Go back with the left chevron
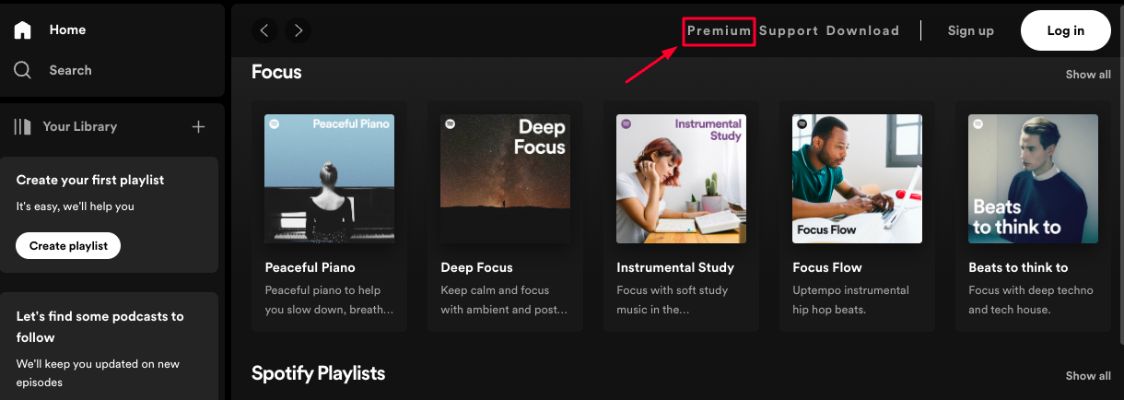 [x=265, y=30]
